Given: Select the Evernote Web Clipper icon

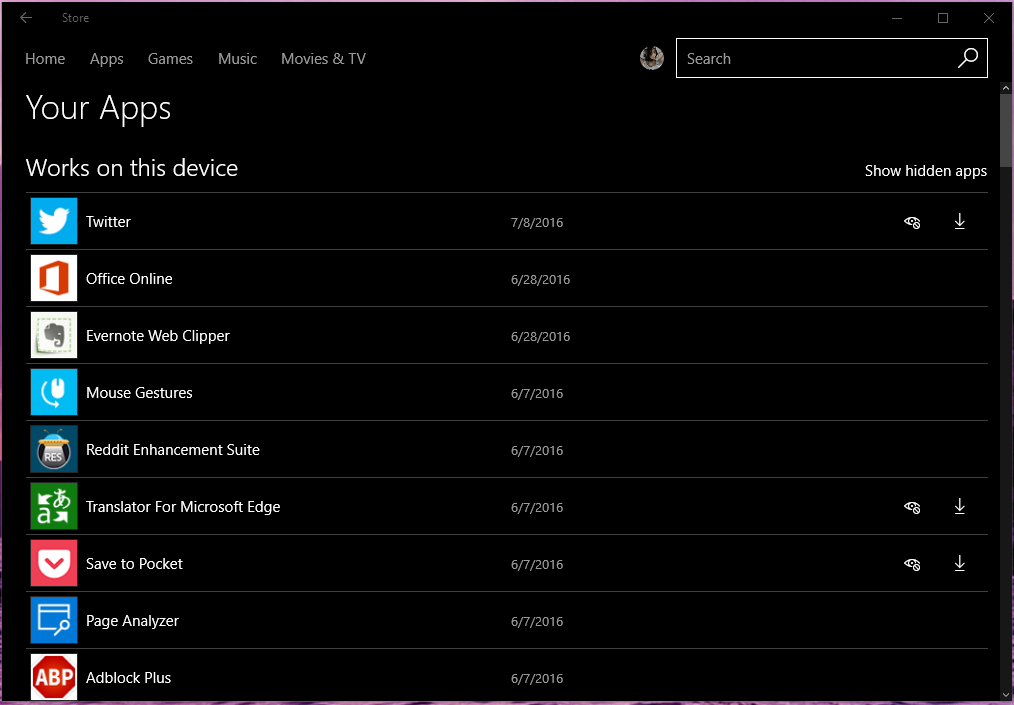Looking at the screenshot, I should coord(54,335).
